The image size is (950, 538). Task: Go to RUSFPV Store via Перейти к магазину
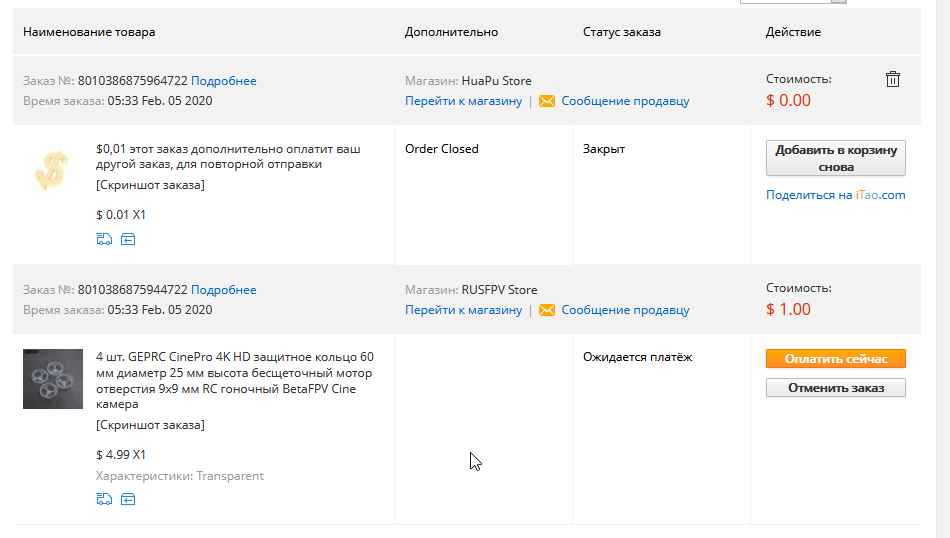click(x=463, y=310)
